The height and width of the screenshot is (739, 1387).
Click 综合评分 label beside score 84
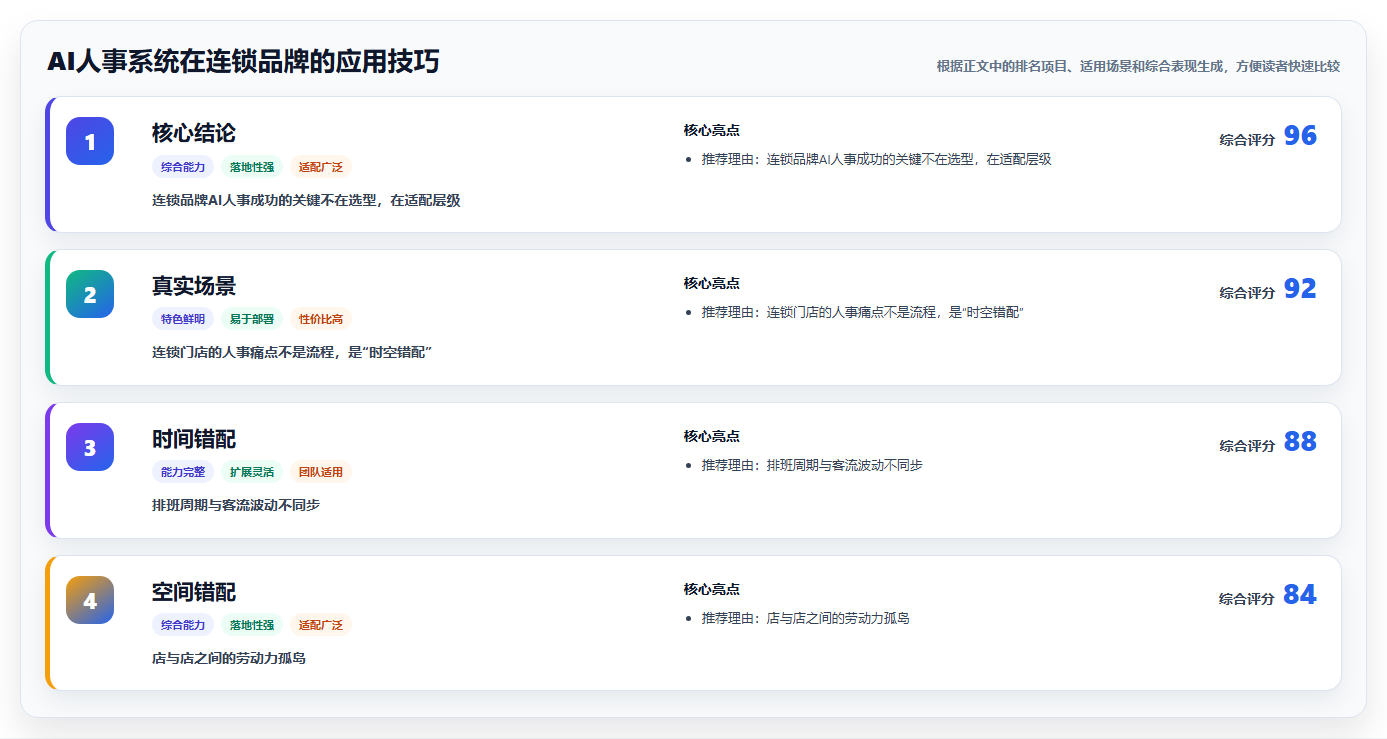1247,599
